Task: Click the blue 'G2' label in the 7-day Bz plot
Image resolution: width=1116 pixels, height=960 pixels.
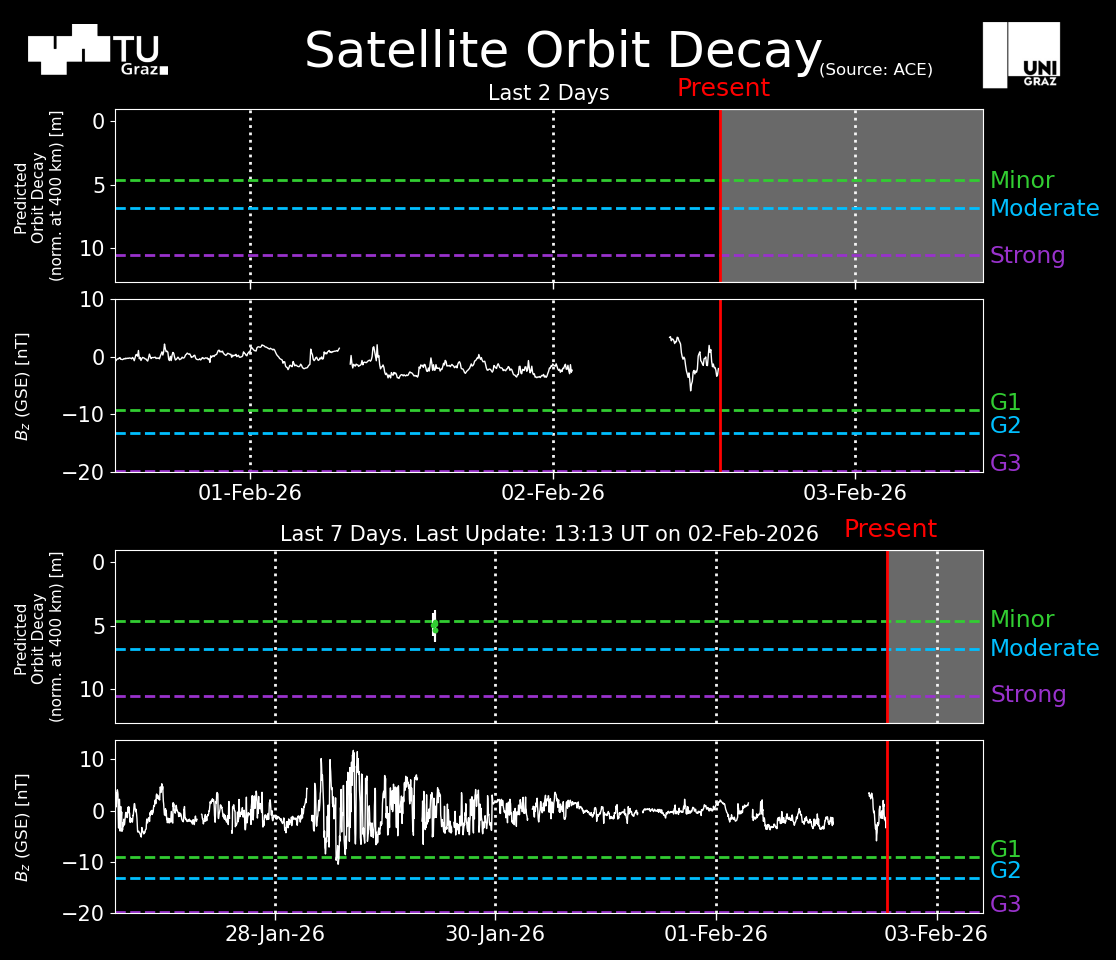Action: point(1005,871)
